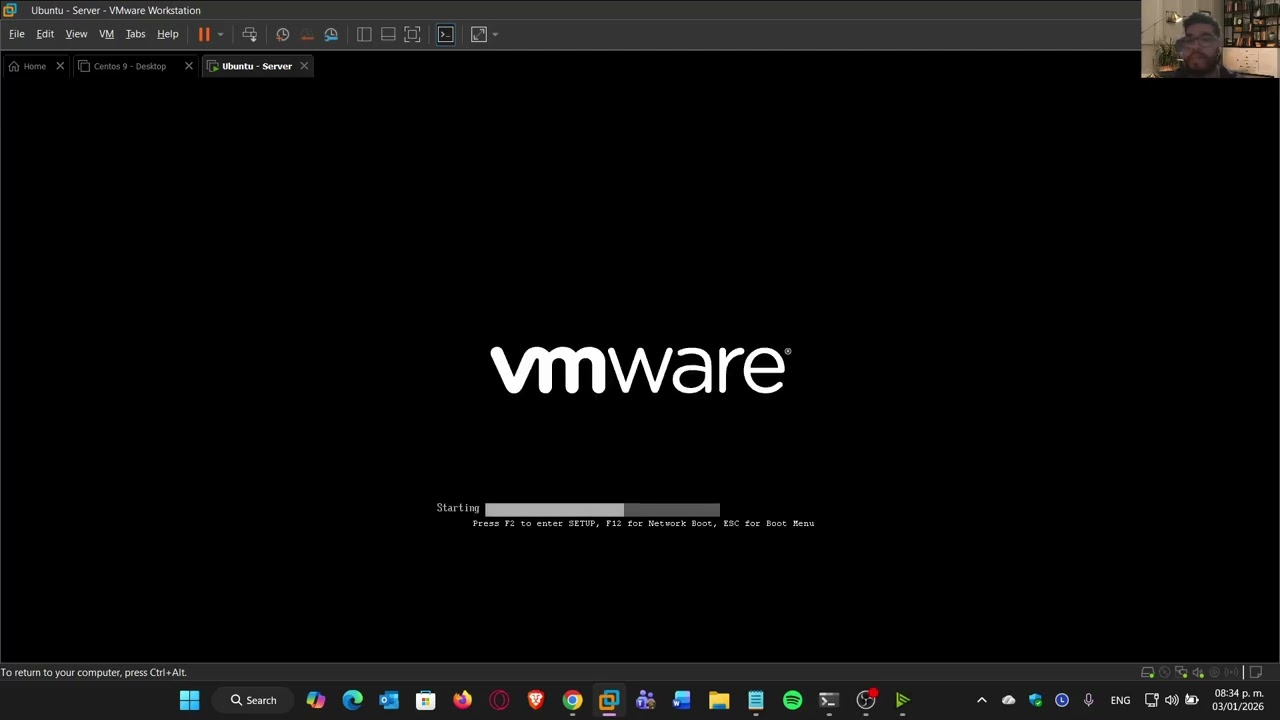
Task: Close the Ubuntu - Server tab
Action: [x=304, y=66]
